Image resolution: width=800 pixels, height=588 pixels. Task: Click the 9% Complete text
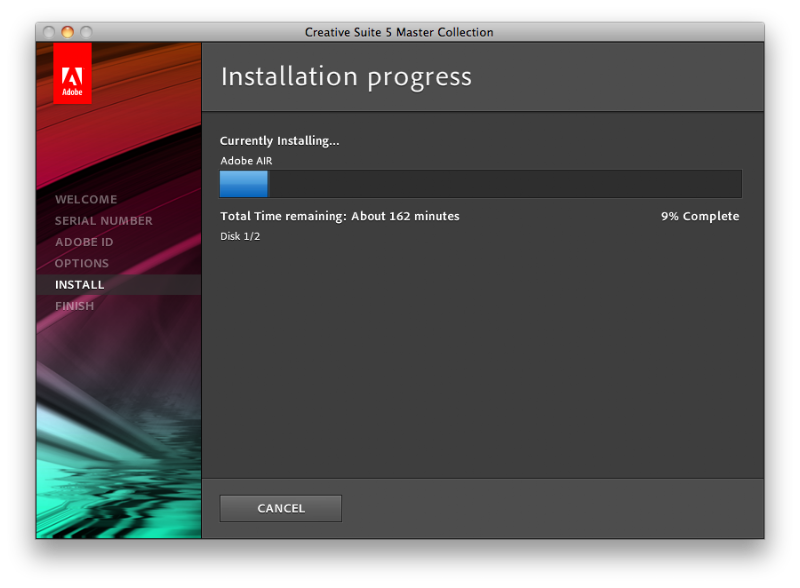coord(700,216)
